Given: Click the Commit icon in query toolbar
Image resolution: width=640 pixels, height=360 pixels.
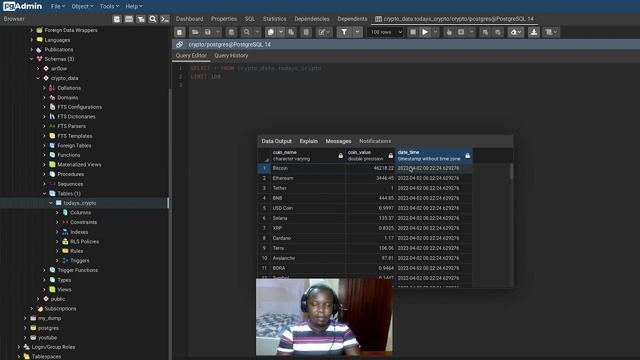Looking at the screenshot, I should (x=485, y=32).
